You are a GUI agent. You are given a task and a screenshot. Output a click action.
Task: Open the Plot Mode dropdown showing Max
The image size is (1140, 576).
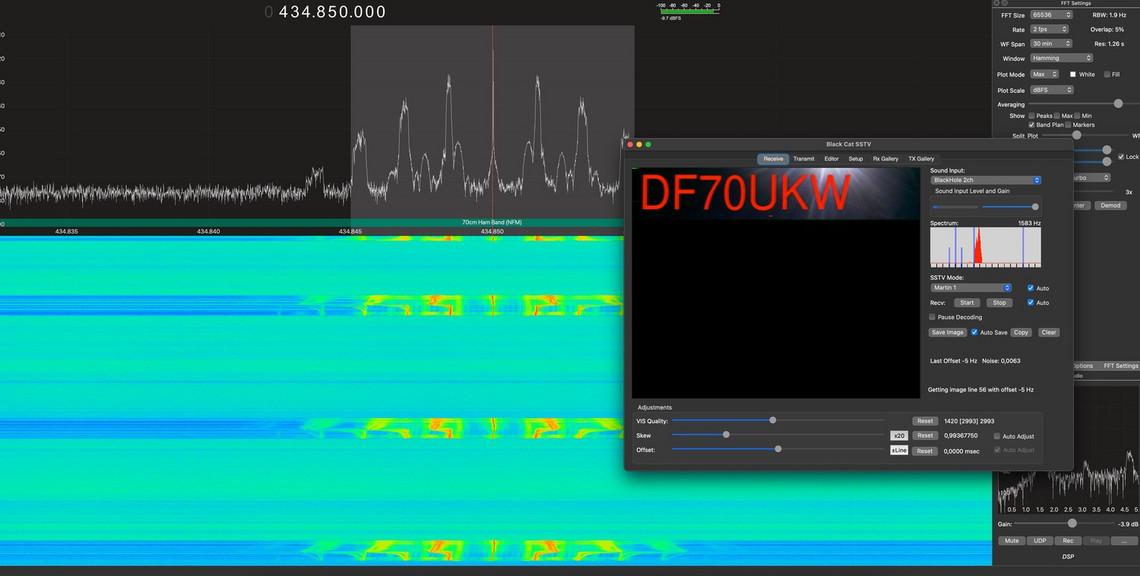click(1044, 74)
